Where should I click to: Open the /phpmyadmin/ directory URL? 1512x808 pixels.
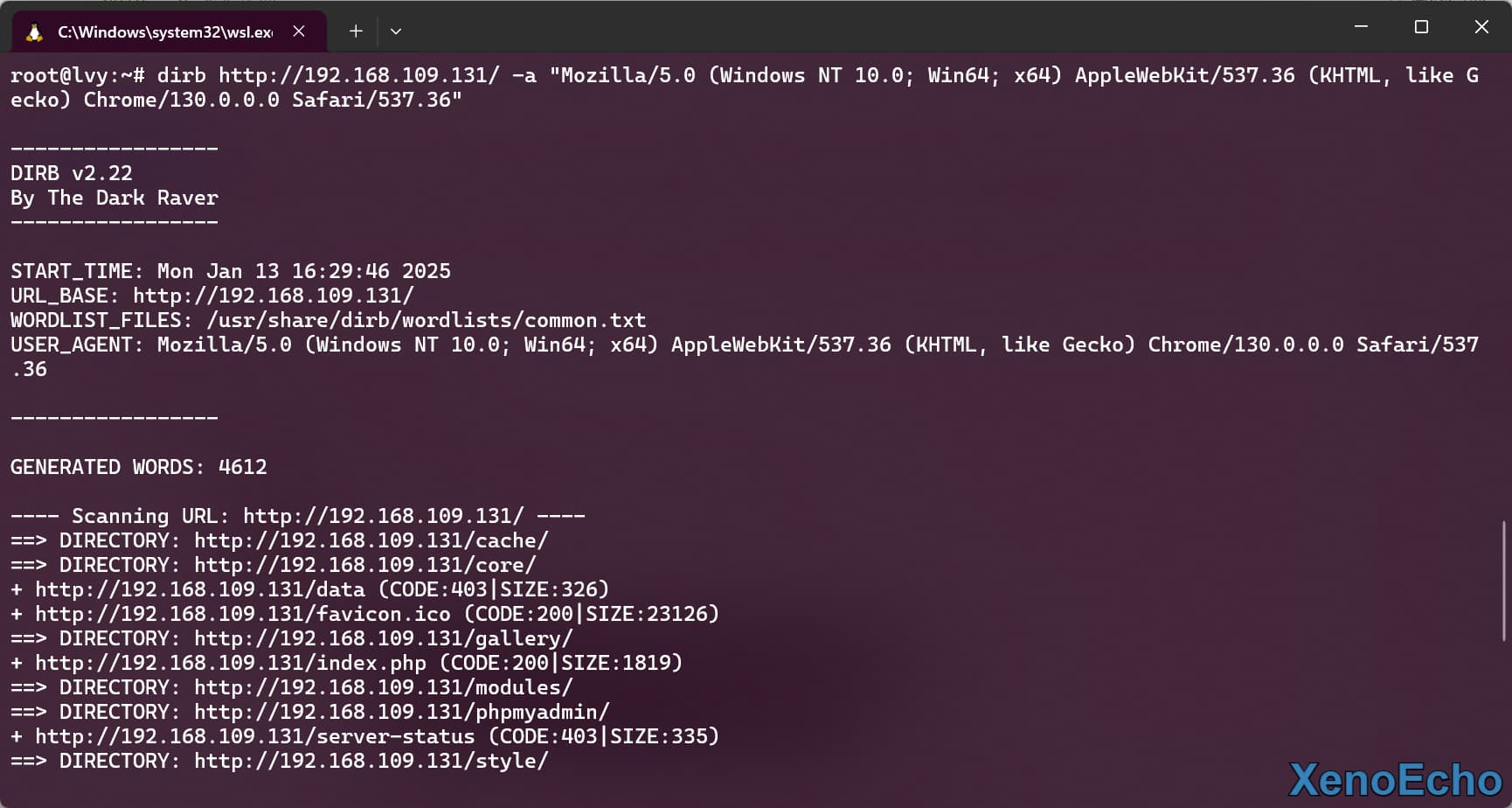click(x=401, y=712)
